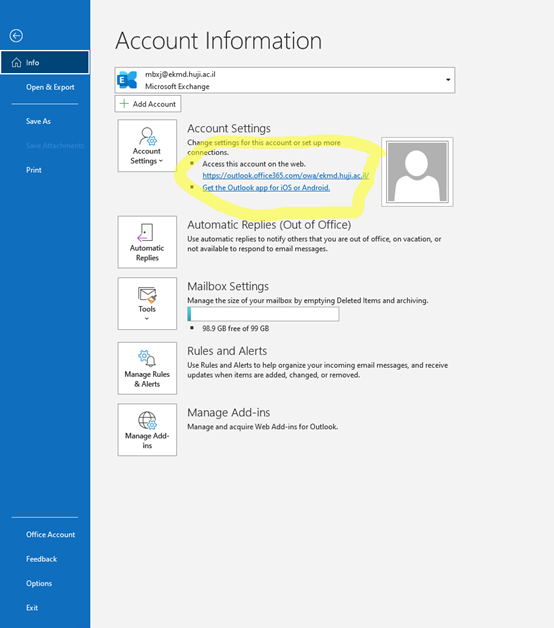Go back using the circled arrow icon
The height and width of the screenshot is (628, 554).
click(x=16, y=36)
